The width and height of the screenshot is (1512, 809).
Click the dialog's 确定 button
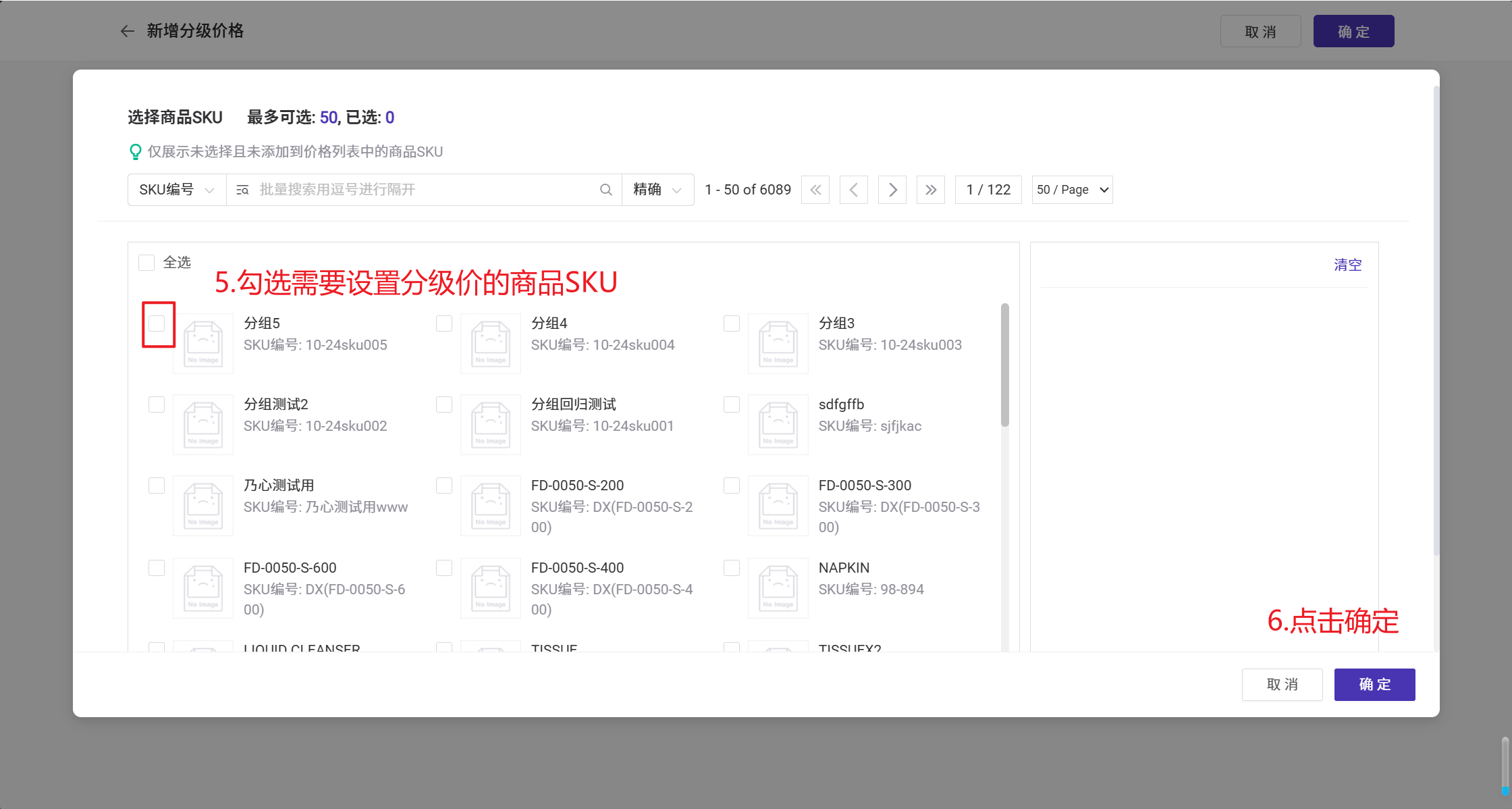[x=1374, y=685]
